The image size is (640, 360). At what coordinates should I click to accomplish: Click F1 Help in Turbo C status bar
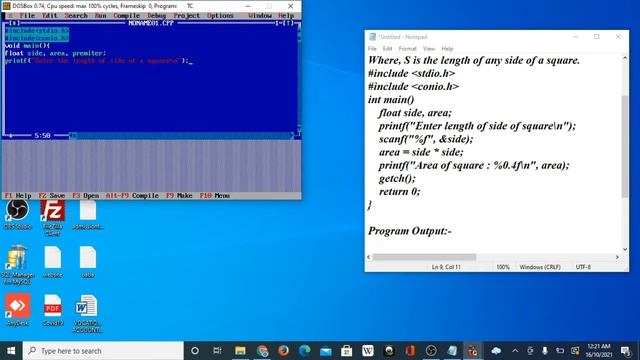(18, 196)
